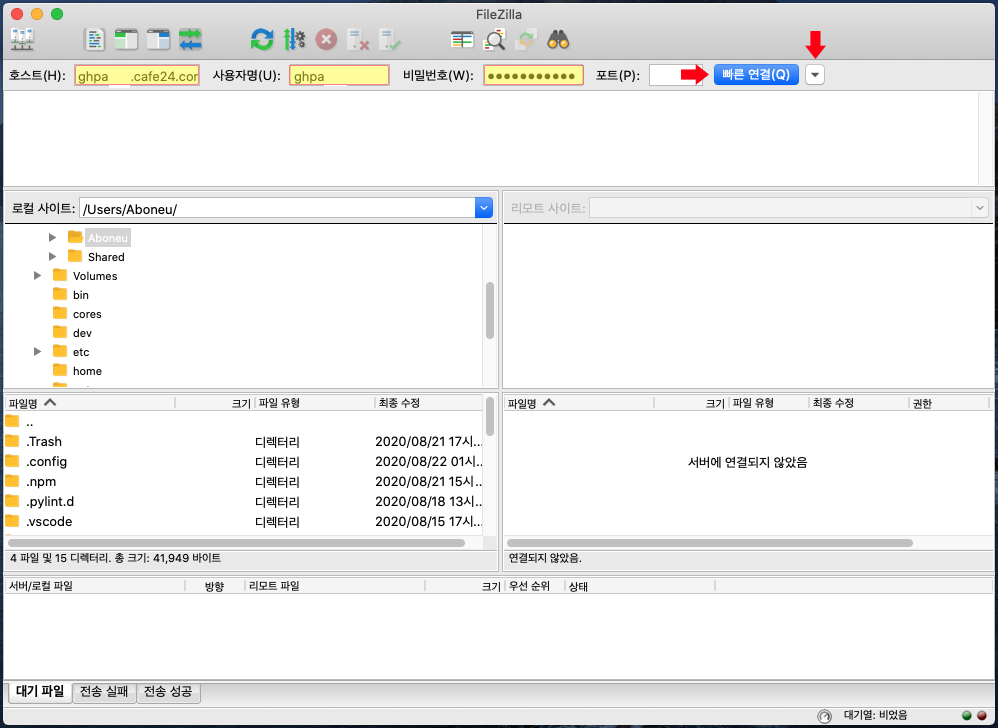Viewport: 998px width, 728px height.
Task: Open the Site Manager icon
Action: pyautogui.click(x=23, y=40)
